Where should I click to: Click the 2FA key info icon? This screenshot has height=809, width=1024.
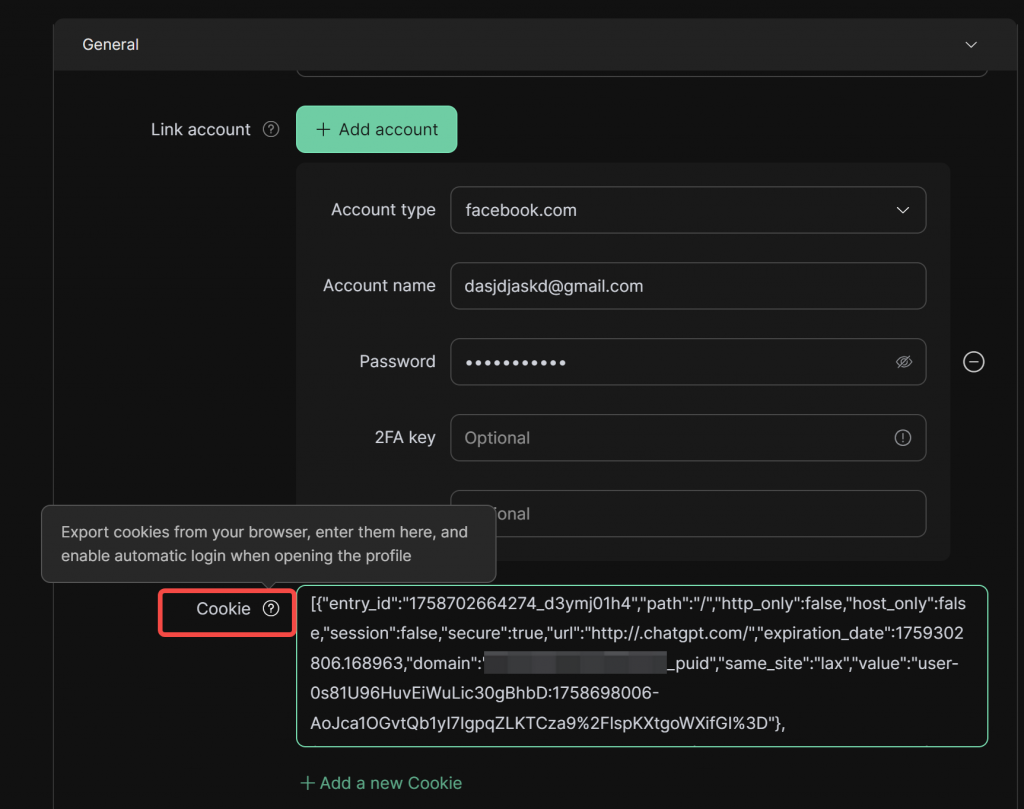[x=903, y=438]
